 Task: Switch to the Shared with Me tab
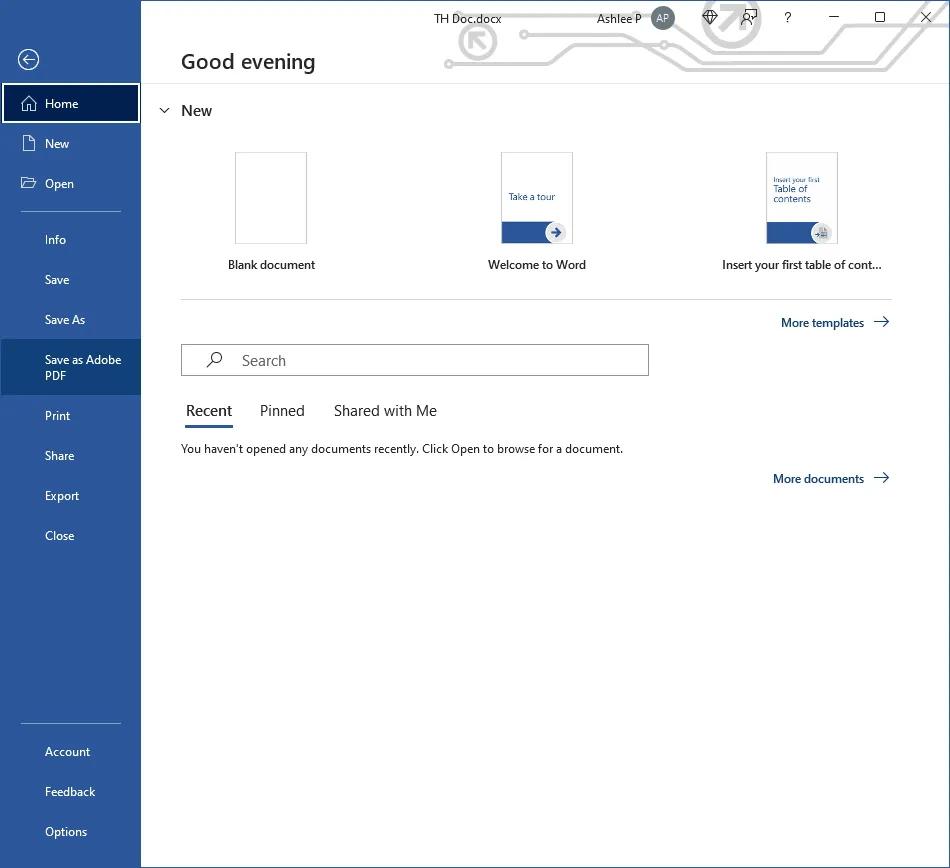point(385,411)
